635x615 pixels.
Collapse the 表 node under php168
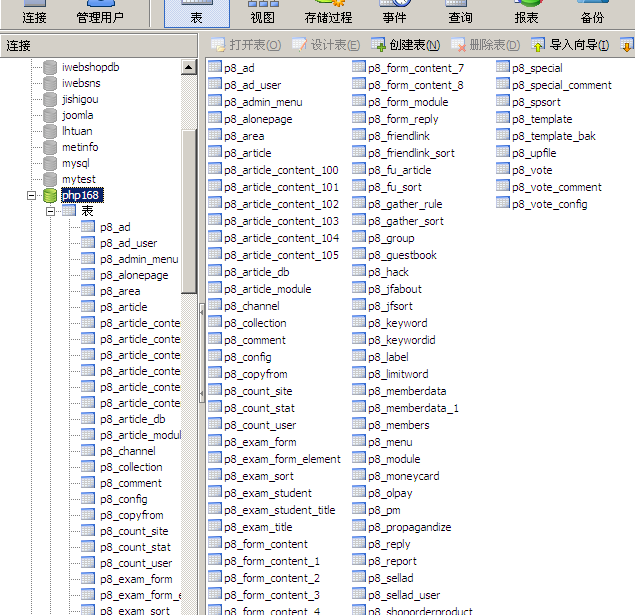[50, 211]
